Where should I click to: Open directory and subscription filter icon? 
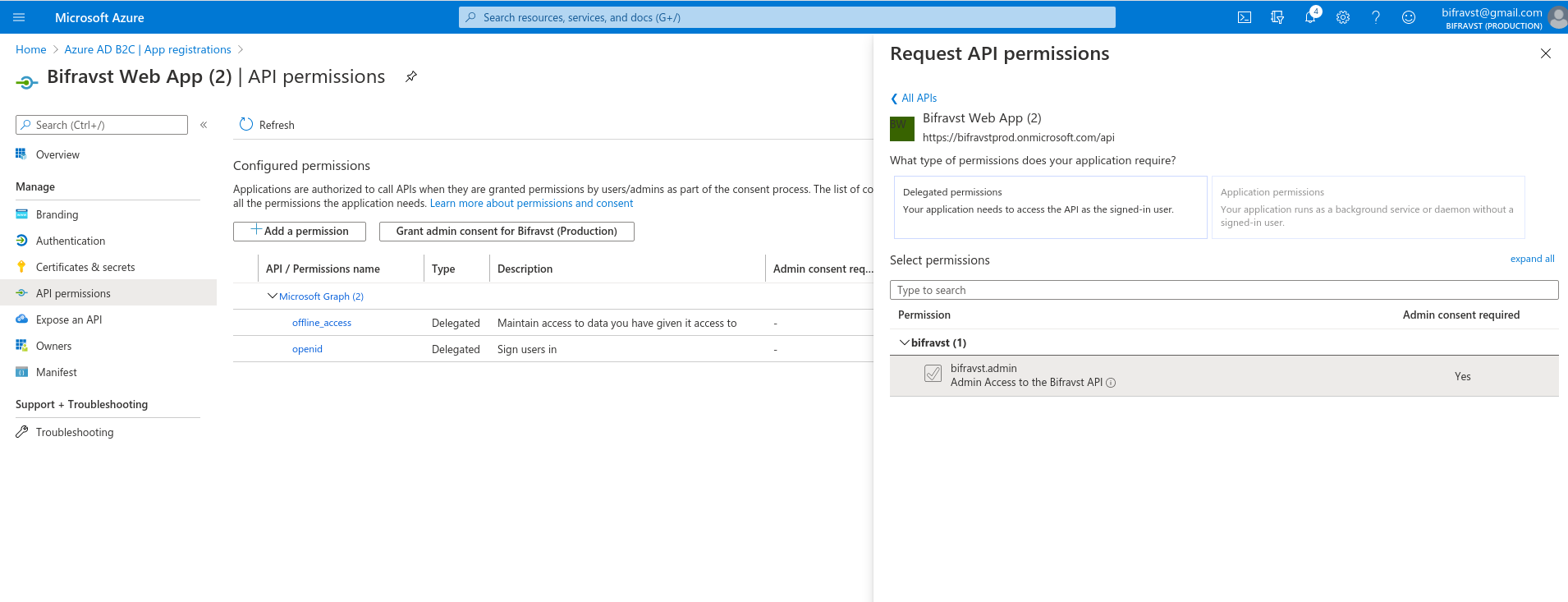(1277, 17)
